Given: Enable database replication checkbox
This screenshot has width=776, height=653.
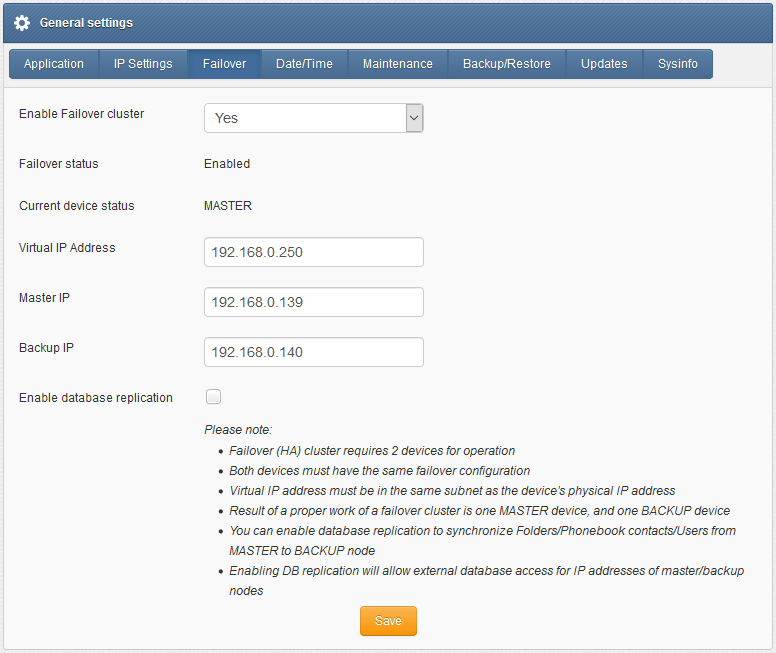Looking at the screenshot, I should tap(213, 397).
